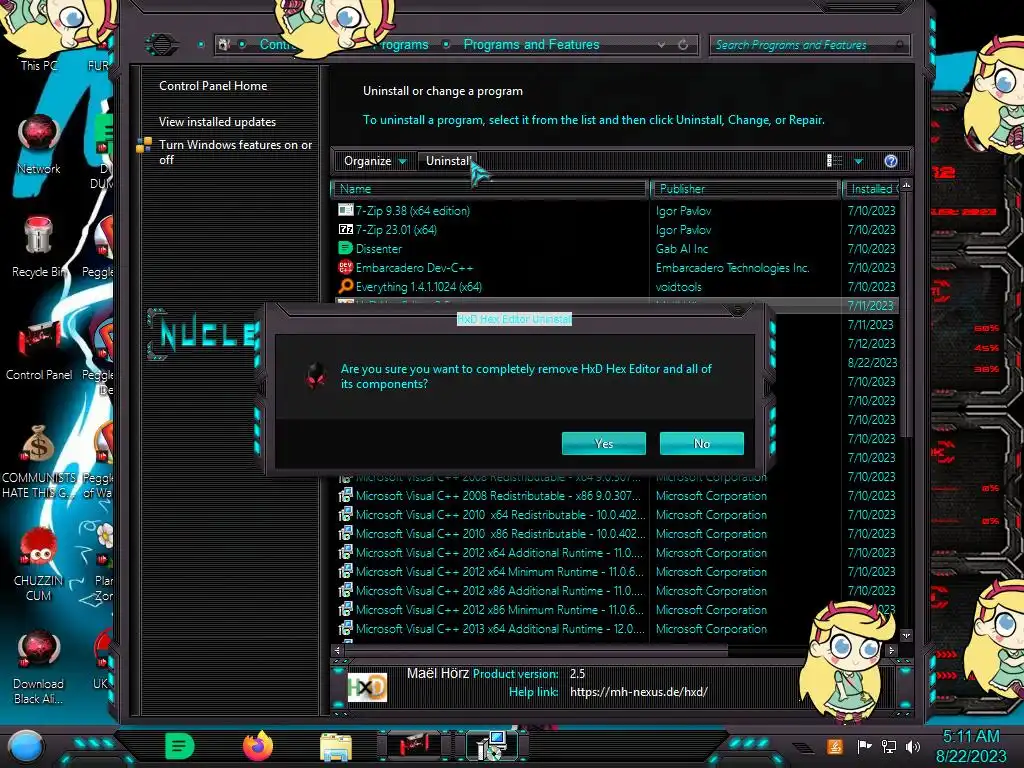Viewport: 1024px width, 768px height.
Task: Click the help link https://mh-nexus.de/hxd/
Action: (638, 692)
